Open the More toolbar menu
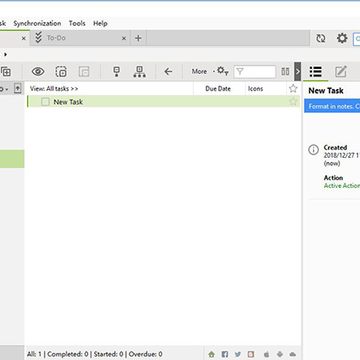Viewport: 360px width, 360px height. click(199, 71)
